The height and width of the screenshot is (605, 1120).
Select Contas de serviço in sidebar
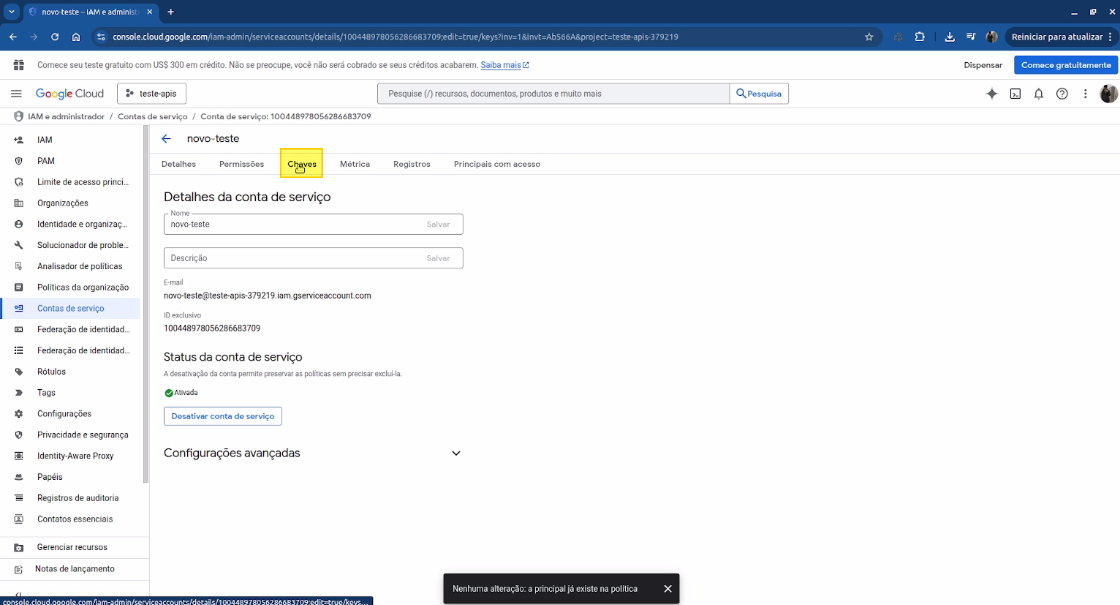pos(71,309)
